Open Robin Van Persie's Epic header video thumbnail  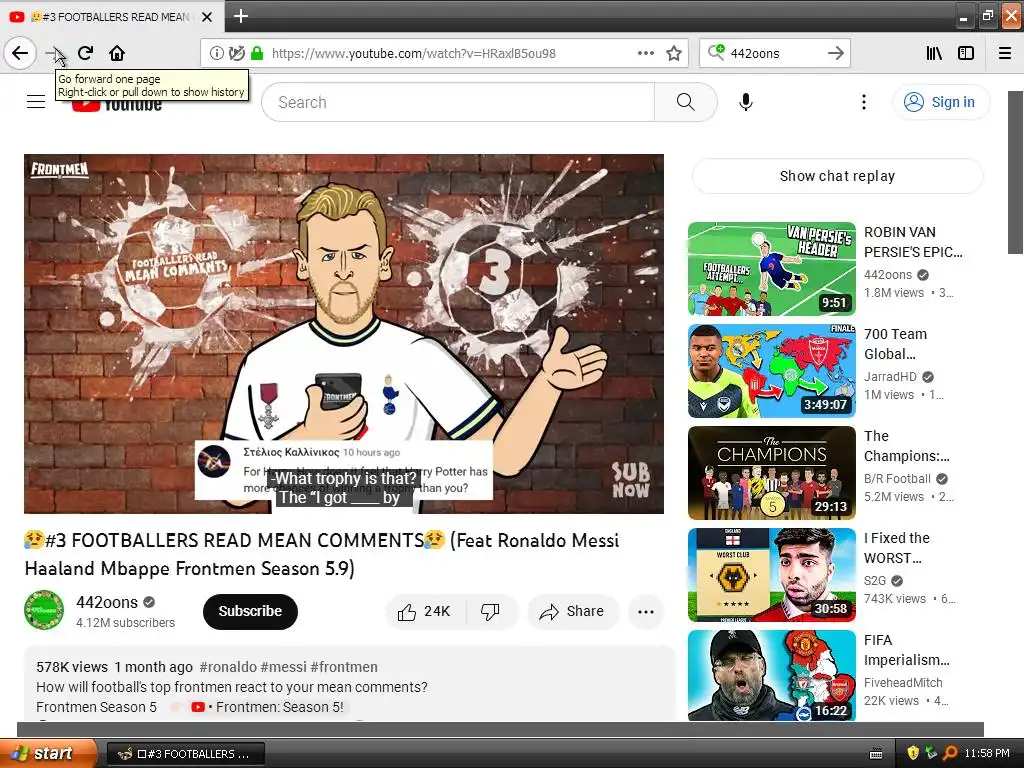pyautogui.click(x=772, y=268)
